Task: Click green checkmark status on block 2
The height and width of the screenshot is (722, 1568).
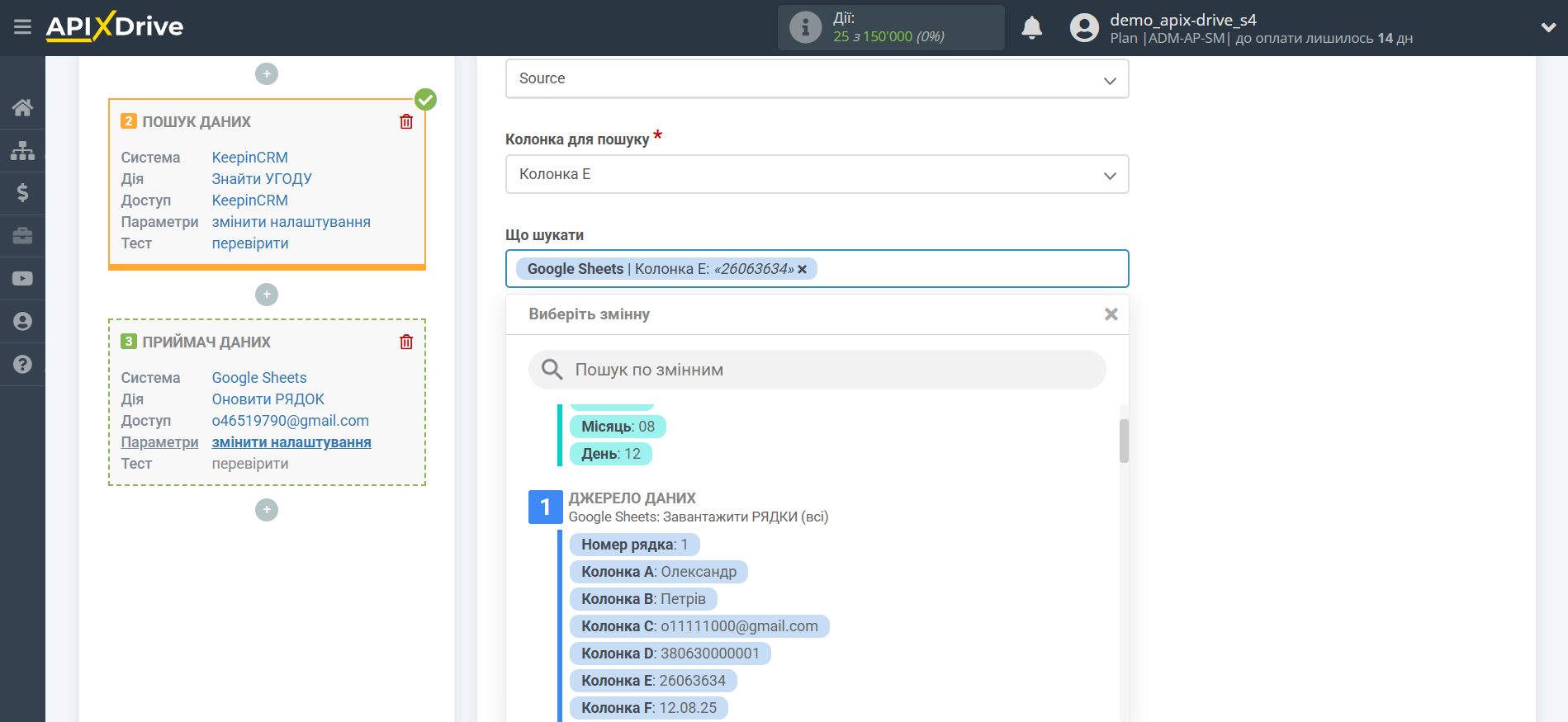Action: (x=425, y=100)
